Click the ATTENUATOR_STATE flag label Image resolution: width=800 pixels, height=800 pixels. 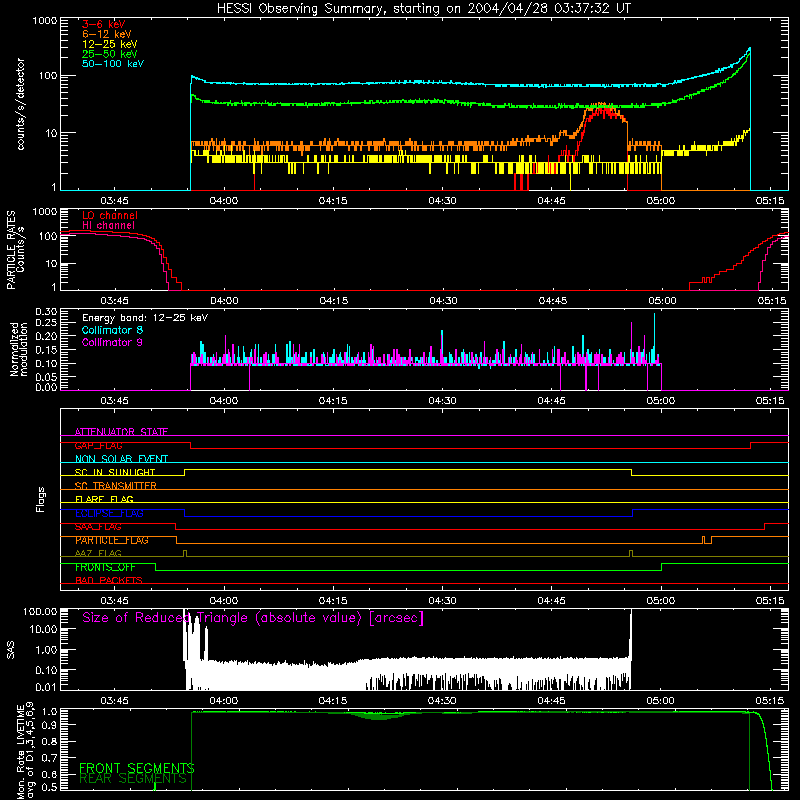pyautogui.click(x=121, y=432)
